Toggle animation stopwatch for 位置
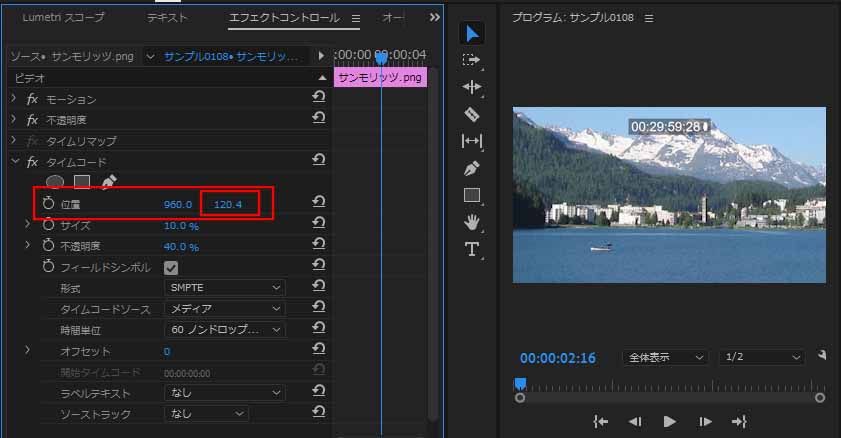 point(48,203)
